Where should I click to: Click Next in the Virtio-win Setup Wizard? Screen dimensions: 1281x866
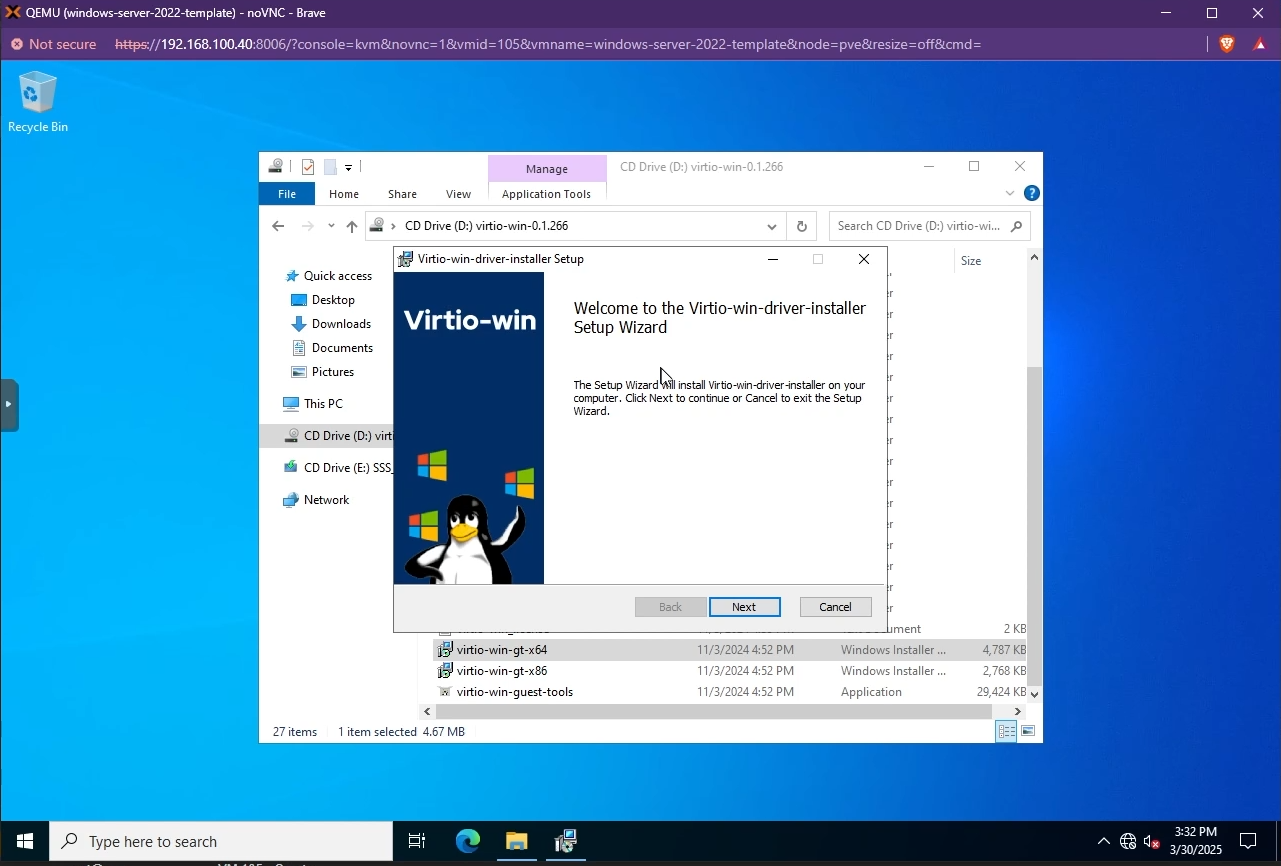(x=744, y=606)
